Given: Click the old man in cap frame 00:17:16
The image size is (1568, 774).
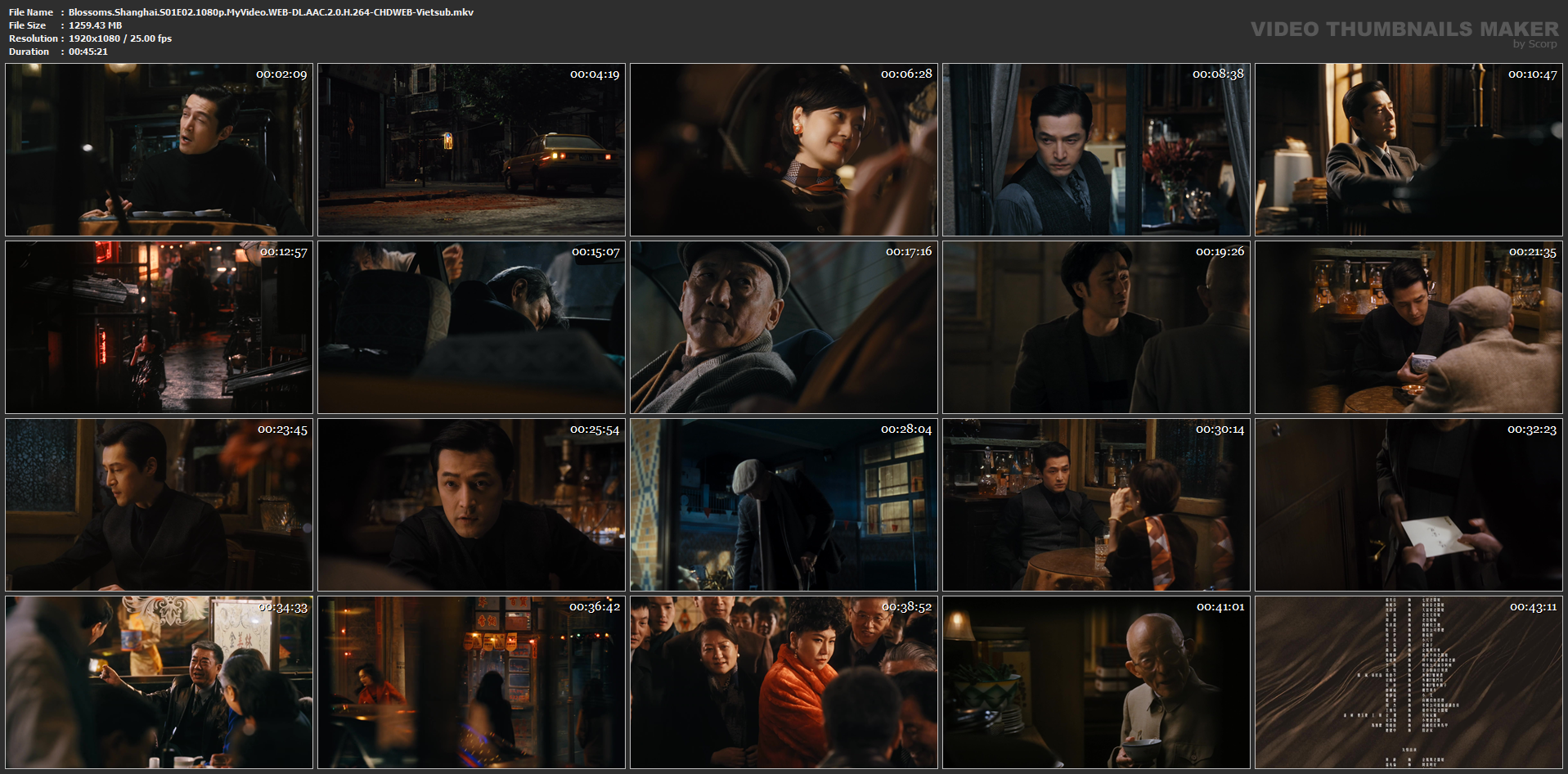Looking at the screenshot, I should [784, 327].
